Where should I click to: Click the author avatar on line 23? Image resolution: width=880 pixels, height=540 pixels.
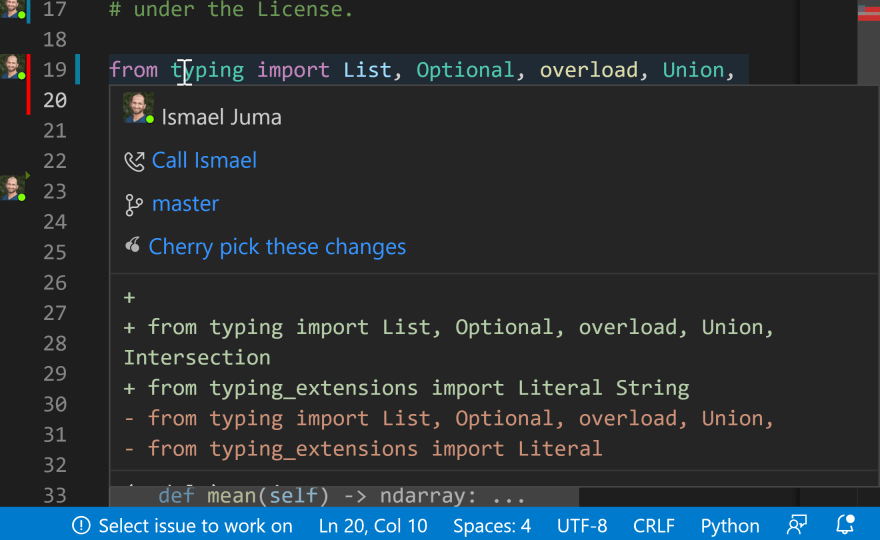click(12, 188)
